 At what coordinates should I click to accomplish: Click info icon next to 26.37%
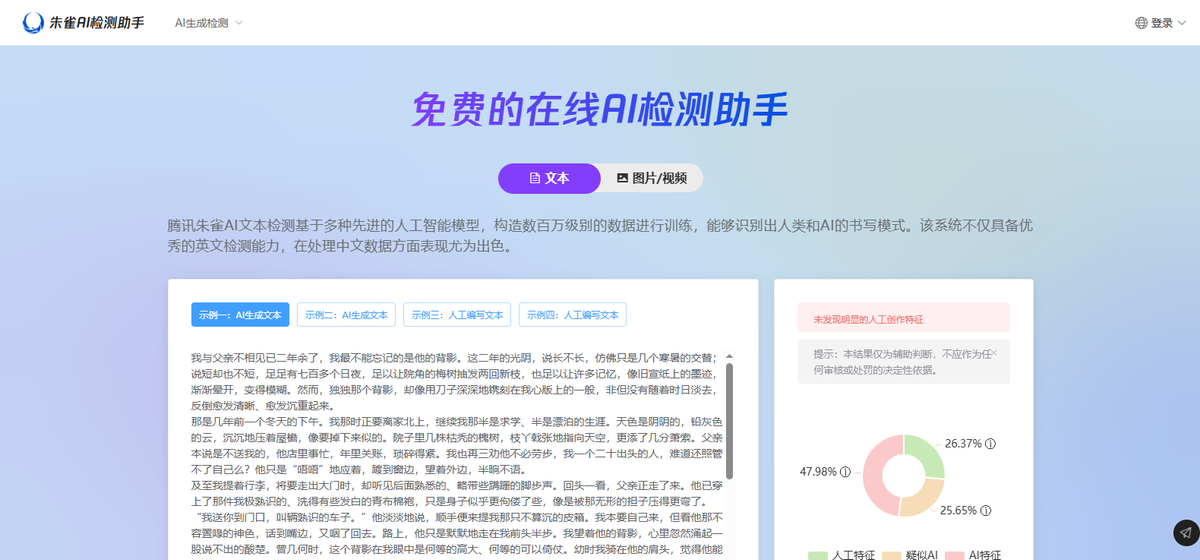click(990, 443)
